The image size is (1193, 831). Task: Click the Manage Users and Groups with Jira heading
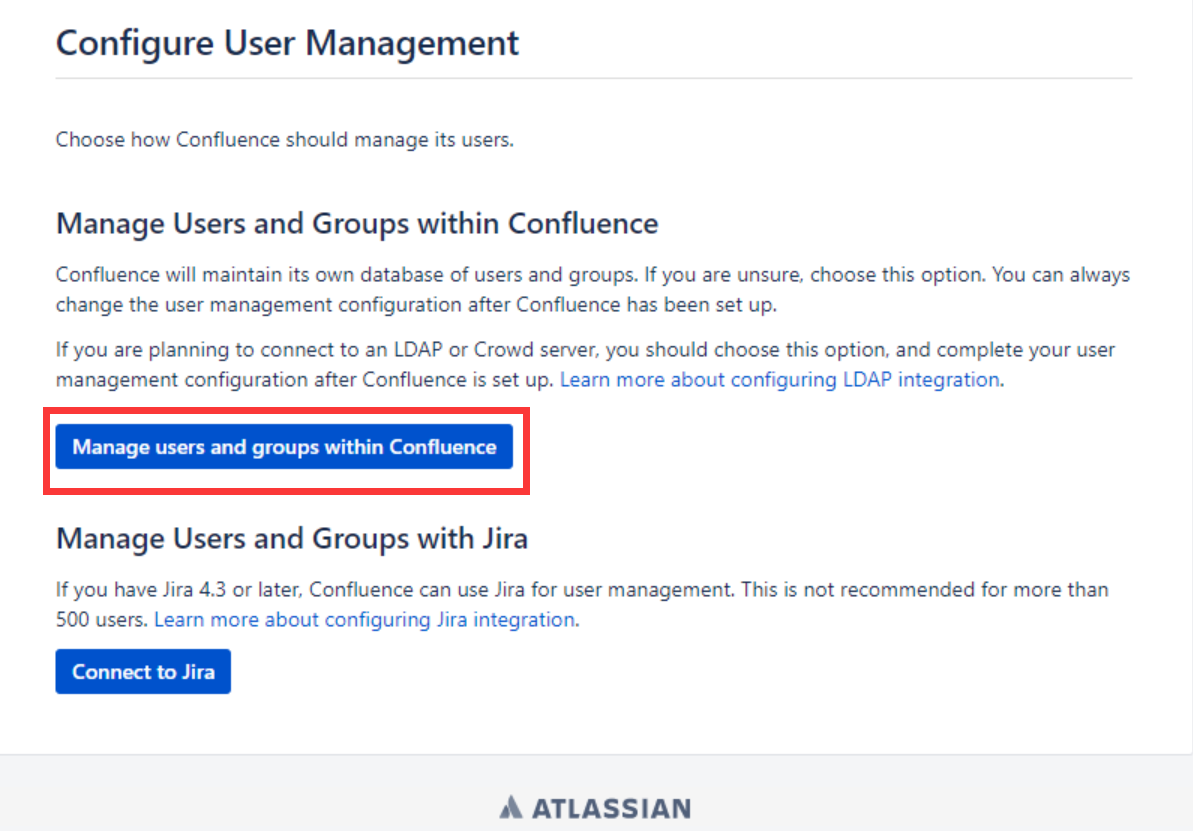(292, 539)
